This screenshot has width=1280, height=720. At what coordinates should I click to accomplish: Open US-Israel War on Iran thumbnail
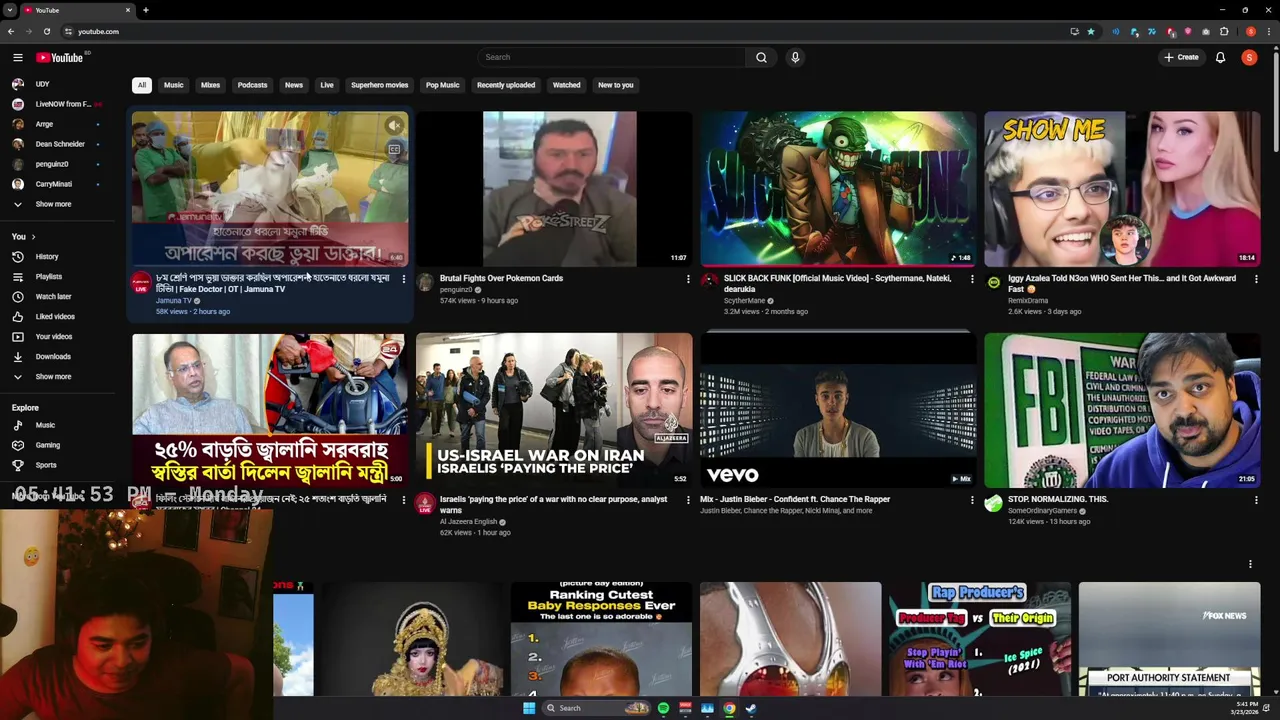click(x=554, y=410)
